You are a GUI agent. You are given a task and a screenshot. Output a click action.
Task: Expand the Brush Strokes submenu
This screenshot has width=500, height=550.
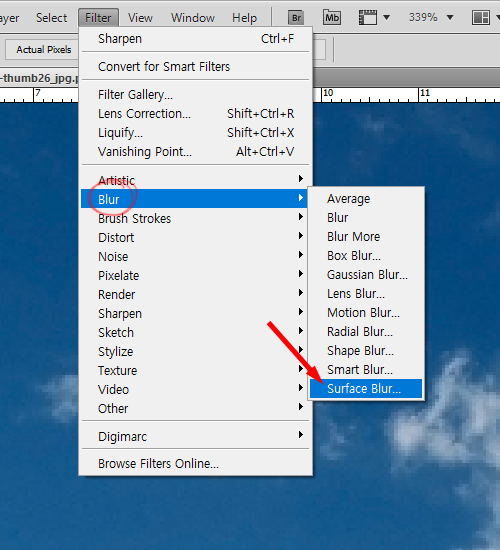[x=195, y=218]
